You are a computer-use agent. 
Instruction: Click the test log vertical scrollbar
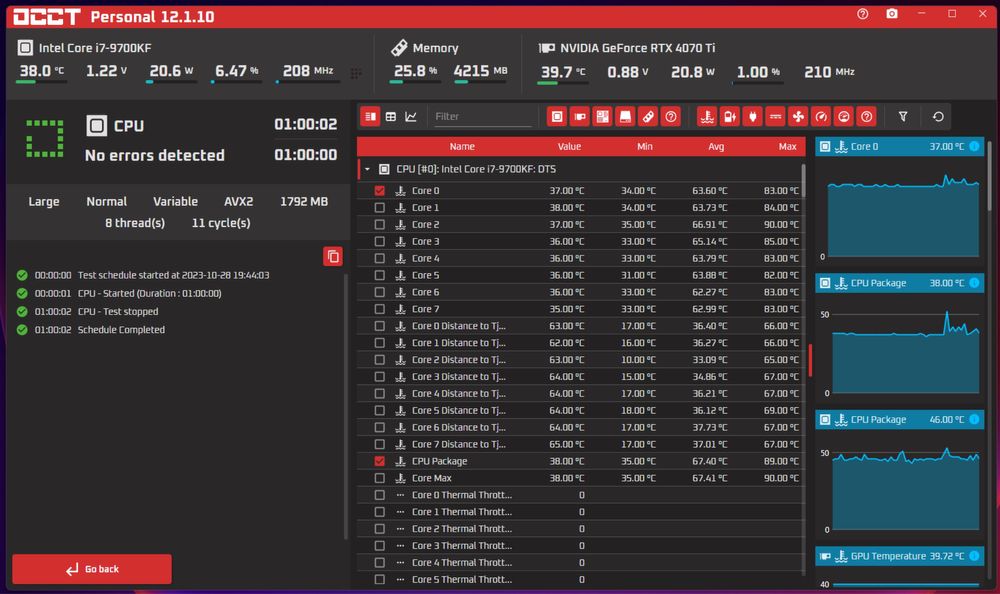[x=346, y=406]
